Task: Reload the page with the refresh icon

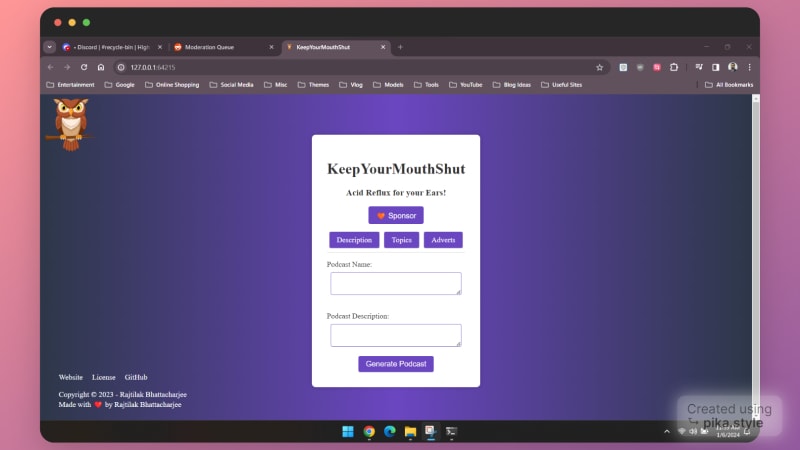Action: click(84, 67)
